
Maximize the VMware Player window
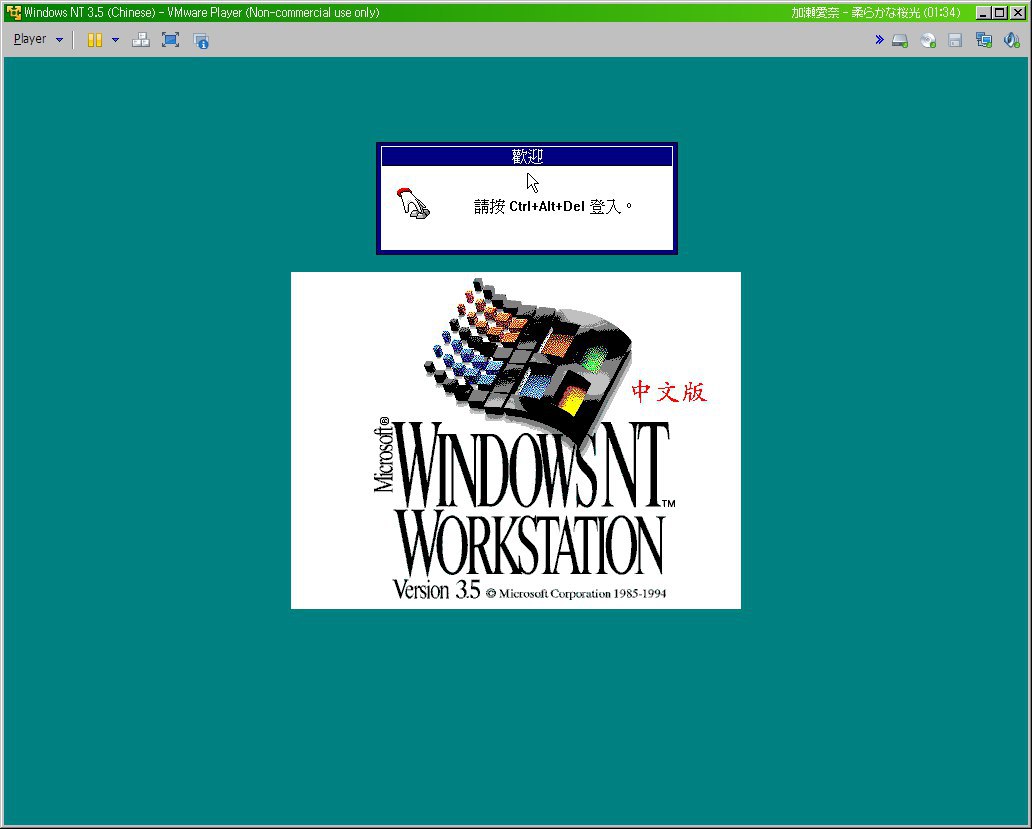999,13
